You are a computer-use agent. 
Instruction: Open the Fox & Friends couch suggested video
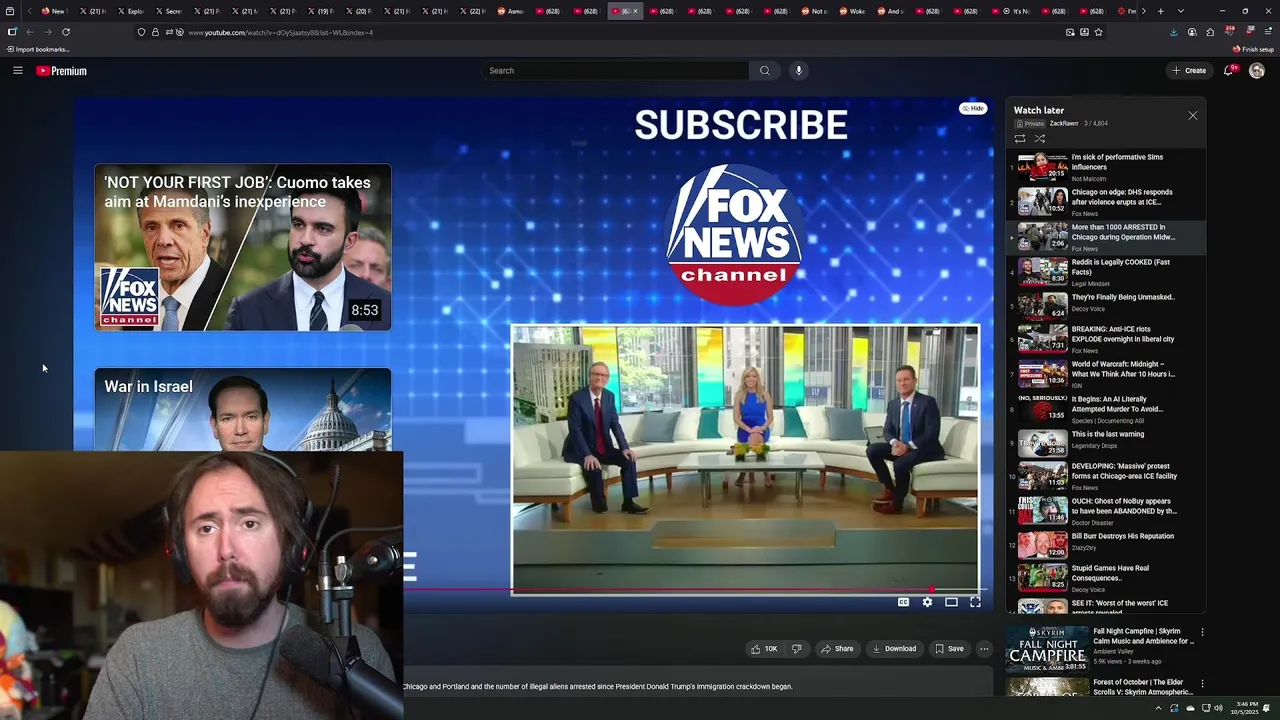(x=745, y=459)
